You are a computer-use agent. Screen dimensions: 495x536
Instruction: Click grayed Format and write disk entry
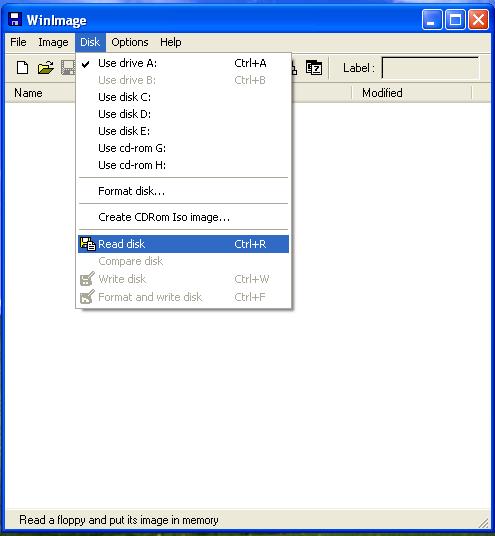183,297
